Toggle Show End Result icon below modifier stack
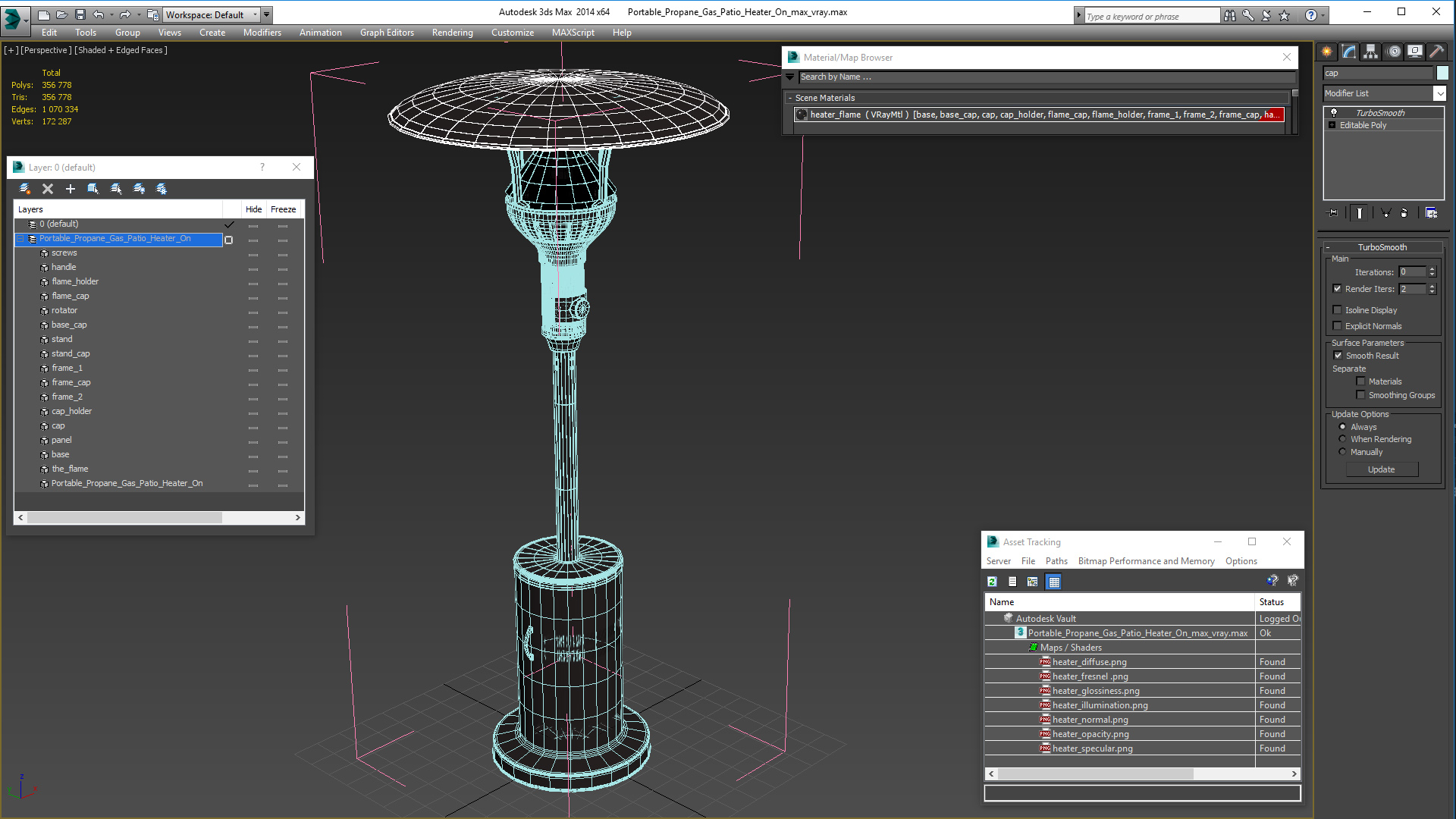The height and width of the screenshot is (819, 1456). click(x=1360, y=213)
